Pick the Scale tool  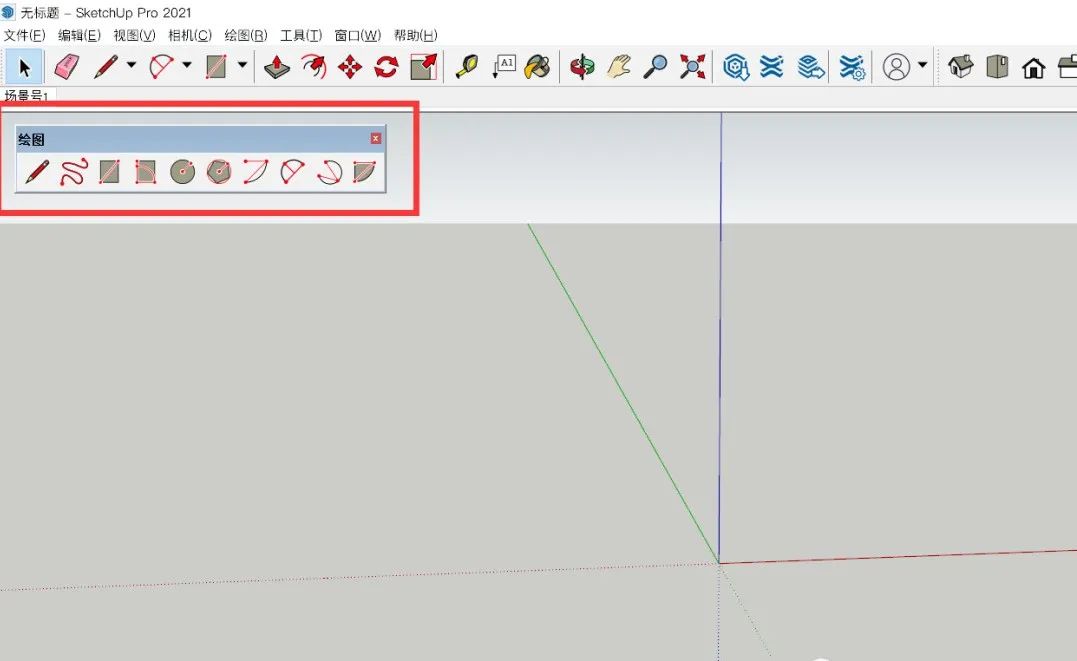(423, 67)
